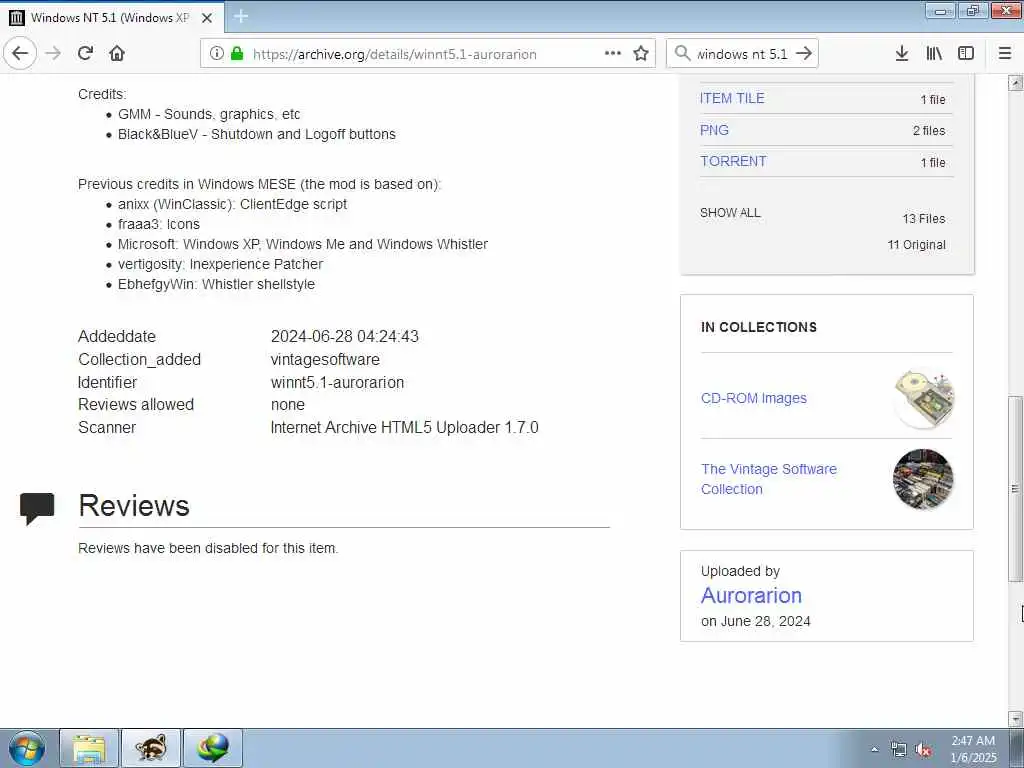Viewport: 1024px width, 768px height.
Task: Open uploader Aurorarion's profile
Action: coord(751,596)
